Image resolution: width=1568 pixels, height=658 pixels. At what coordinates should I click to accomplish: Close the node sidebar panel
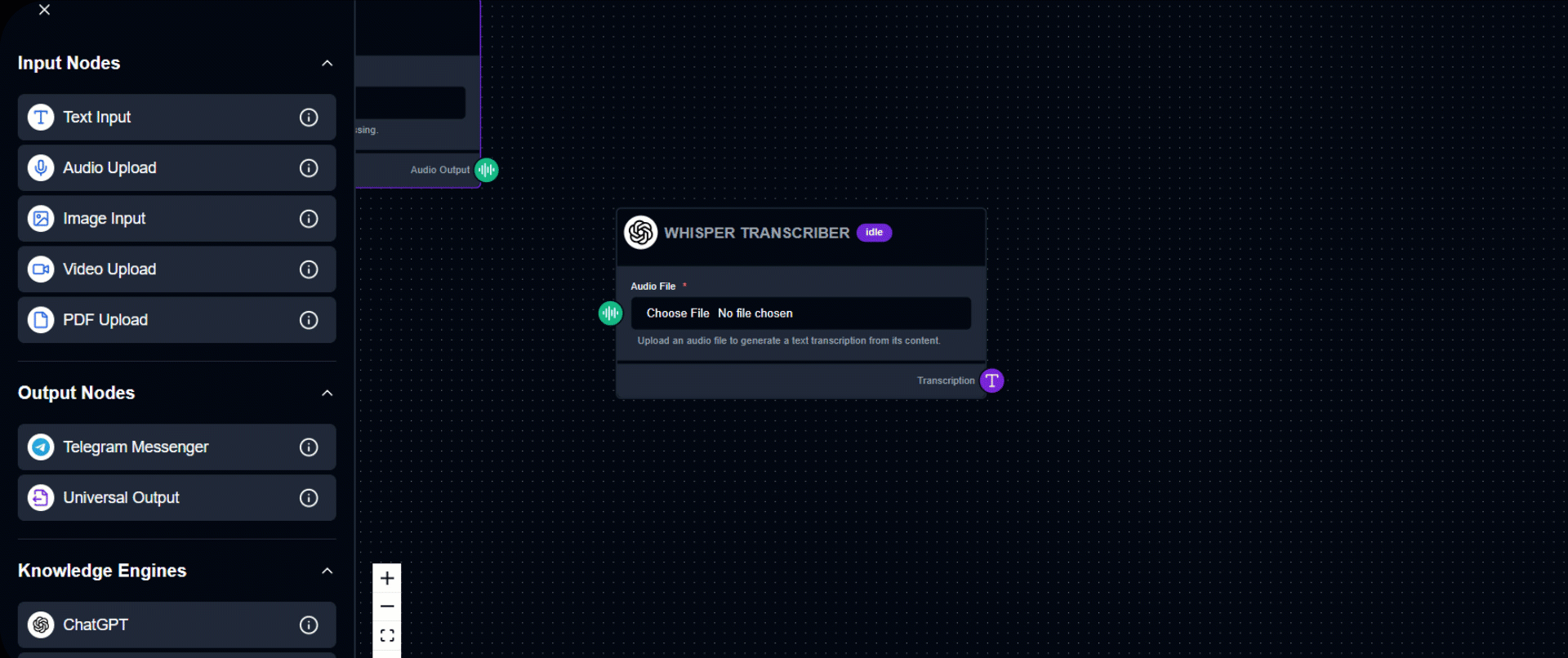tap(45, 10)
